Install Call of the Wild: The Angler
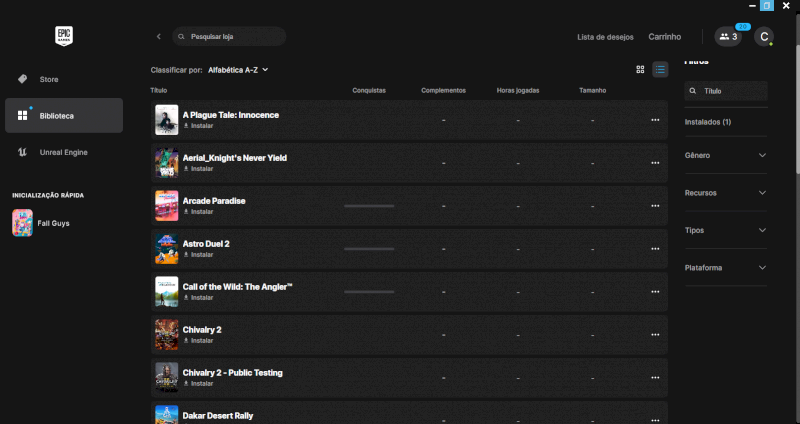 [198, 297]
